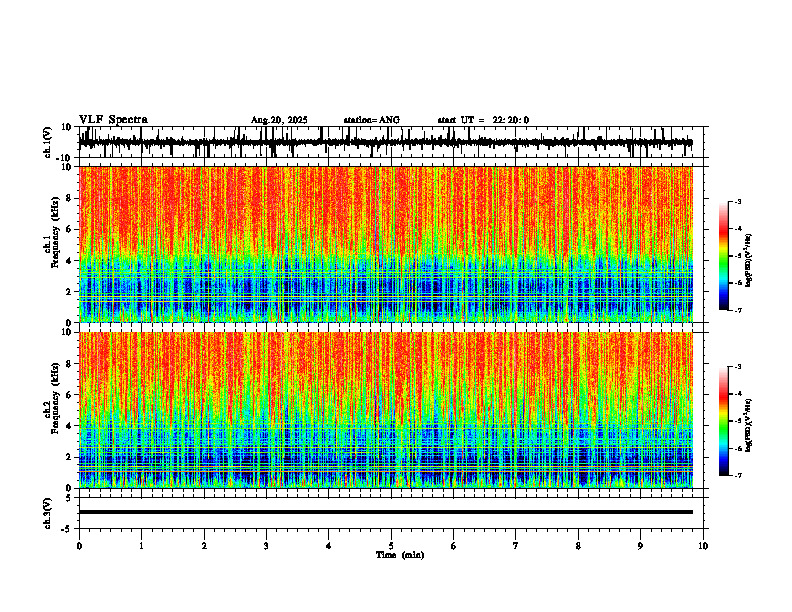Image resolution: width=792 pixels, height=612 pixels.
Task: Click time axis tick label '9'
Action: click(x=640, y=546)
